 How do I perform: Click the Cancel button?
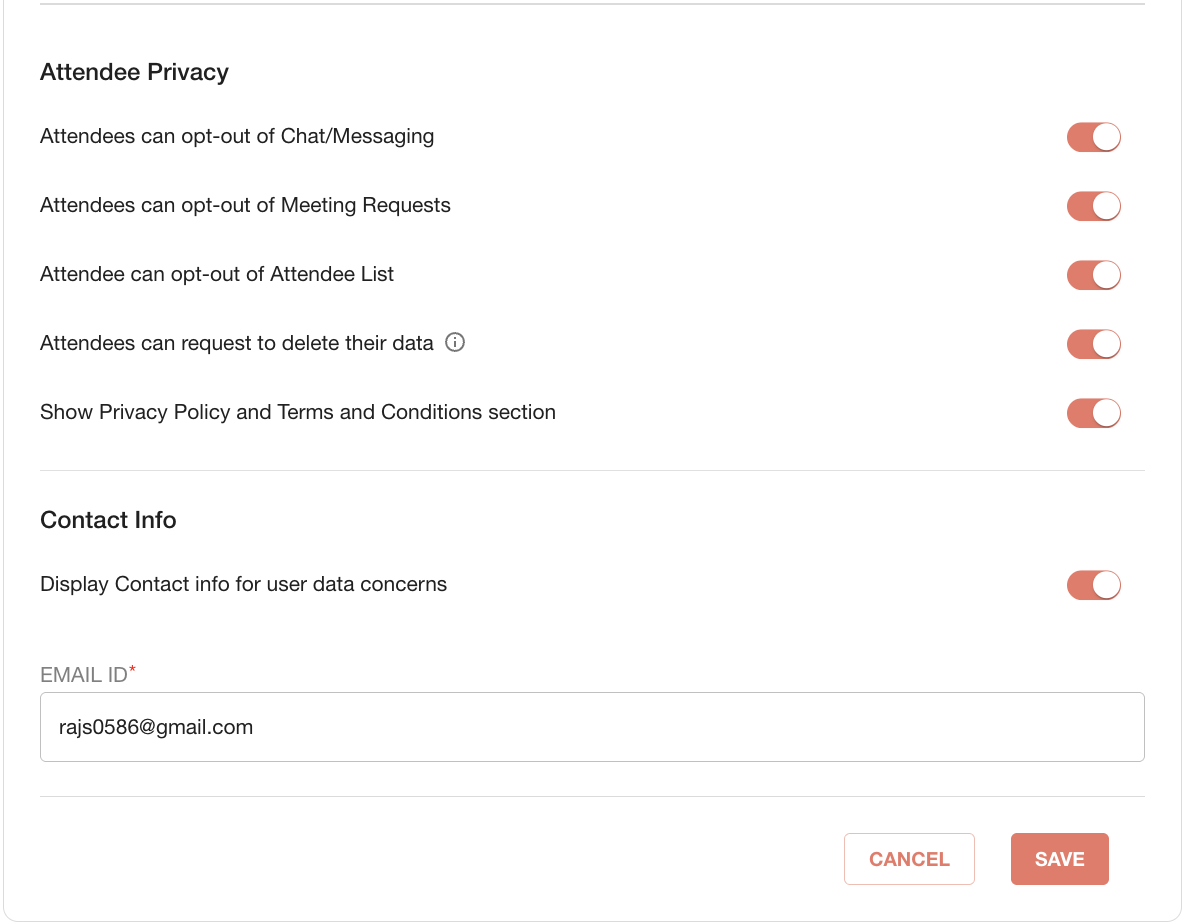tap(909, 858)
